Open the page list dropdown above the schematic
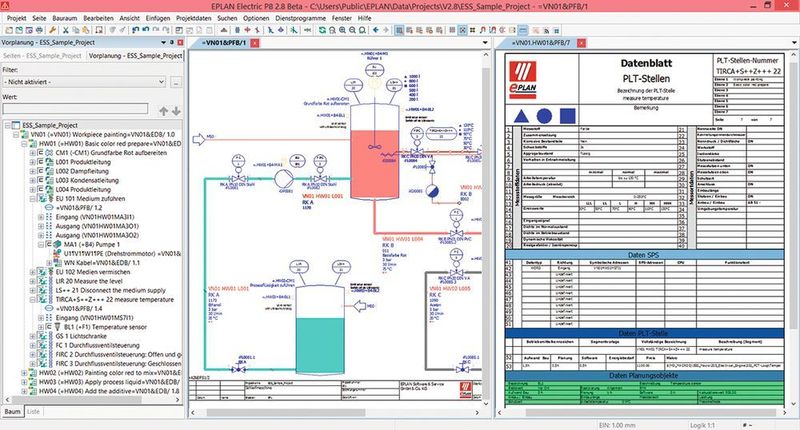The height and width of the screenshot is (430, 800). tap(485, 43)
